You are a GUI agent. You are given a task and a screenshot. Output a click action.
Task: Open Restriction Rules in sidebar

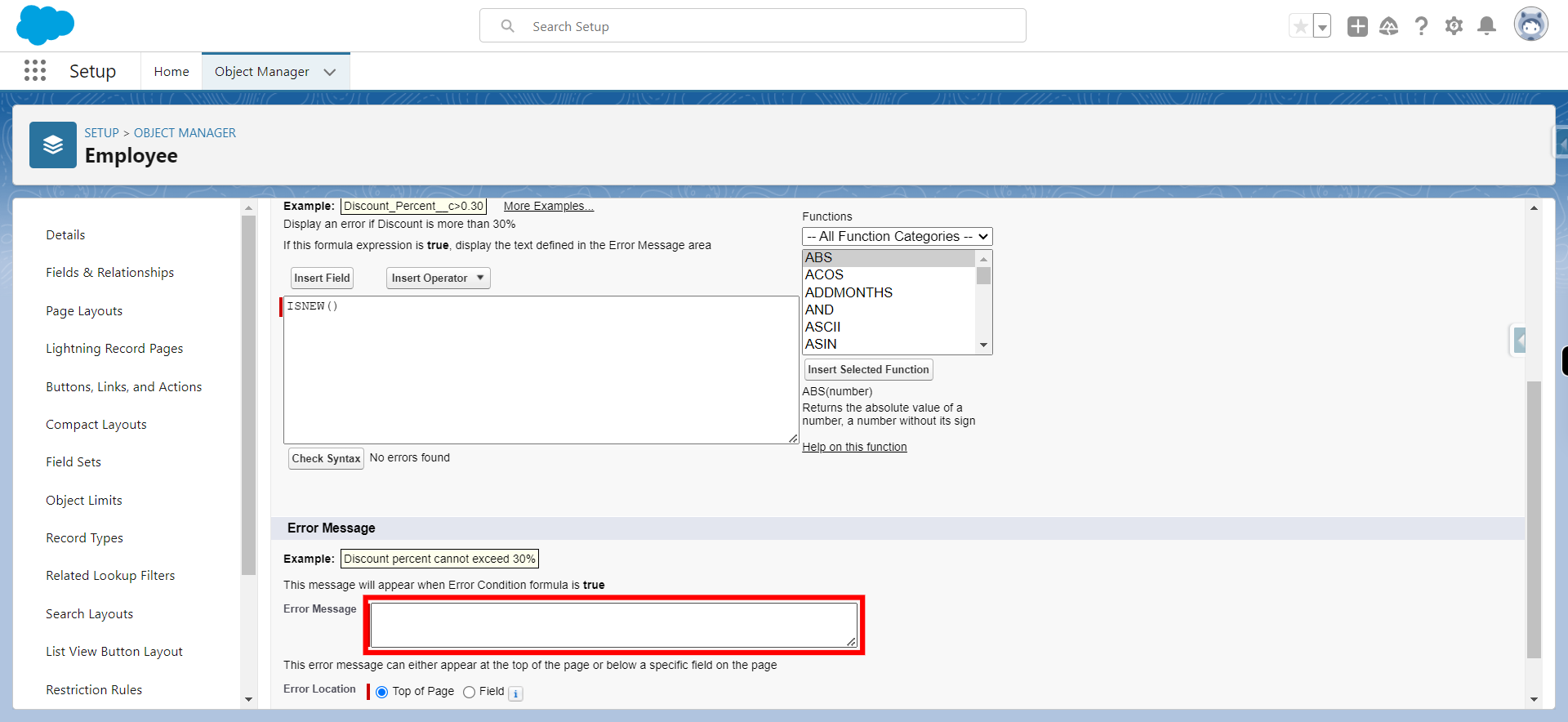point(94,689)
